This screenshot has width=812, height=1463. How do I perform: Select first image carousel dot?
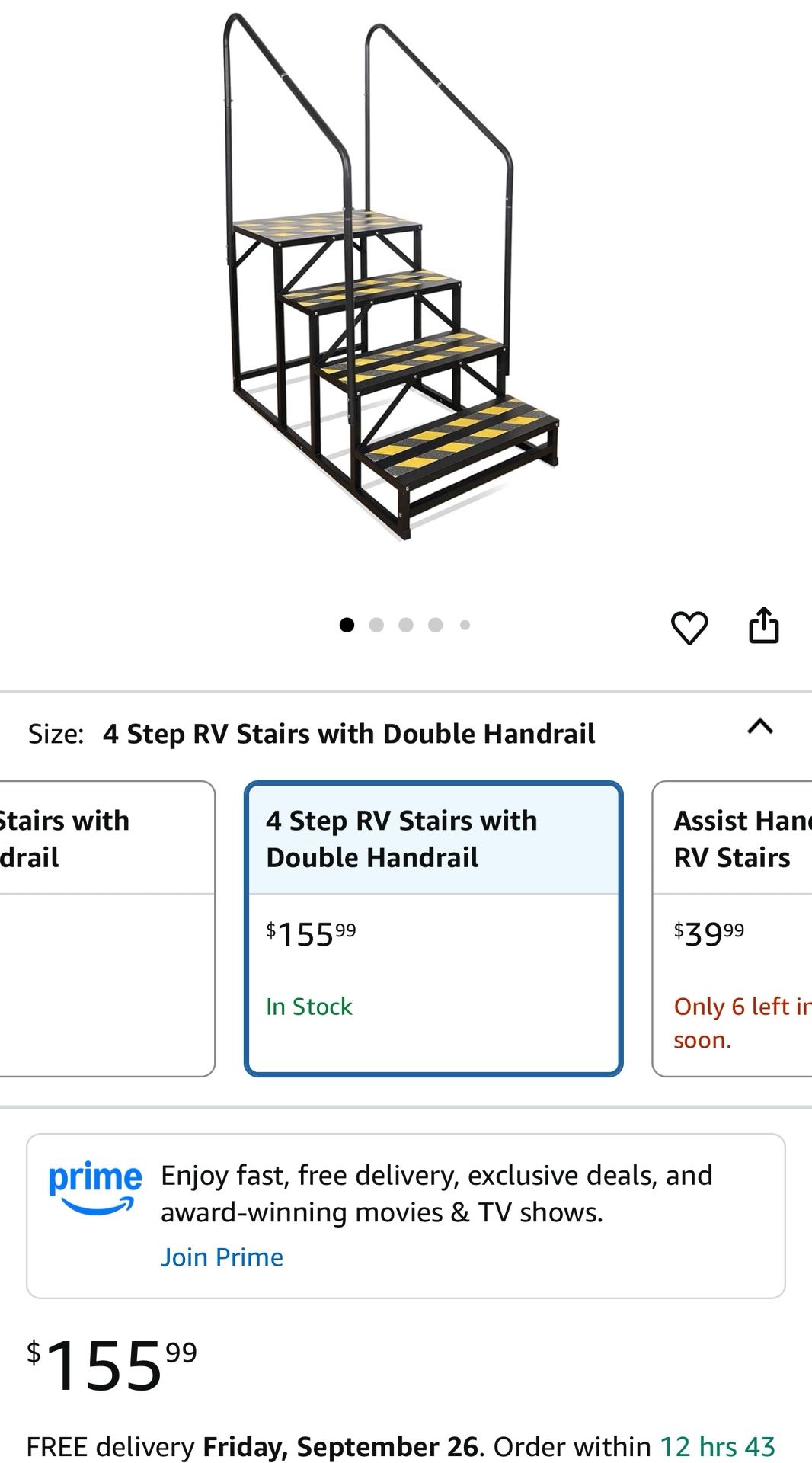coord(347,626)
